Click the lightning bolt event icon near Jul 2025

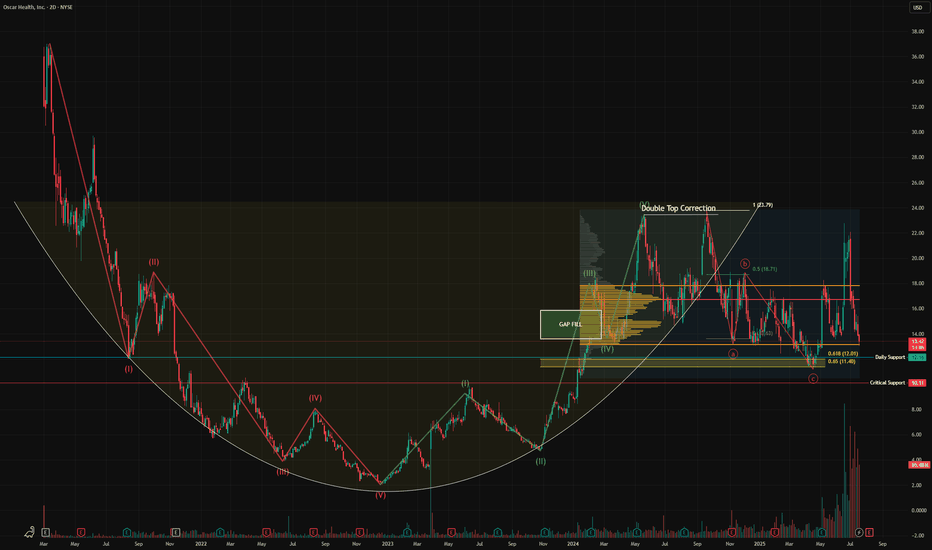(859, 532)
